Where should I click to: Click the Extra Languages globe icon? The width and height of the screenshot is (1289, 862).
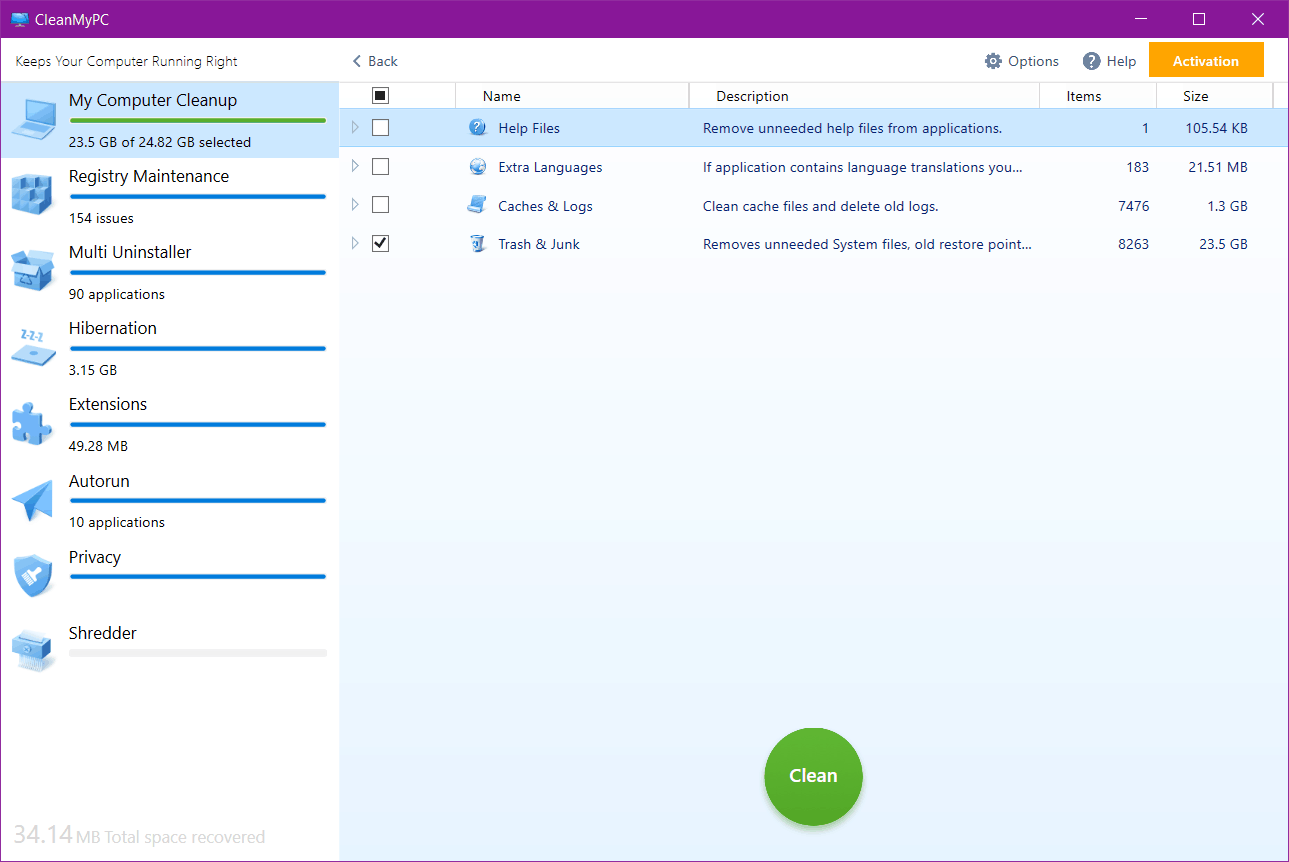(478, 167)
